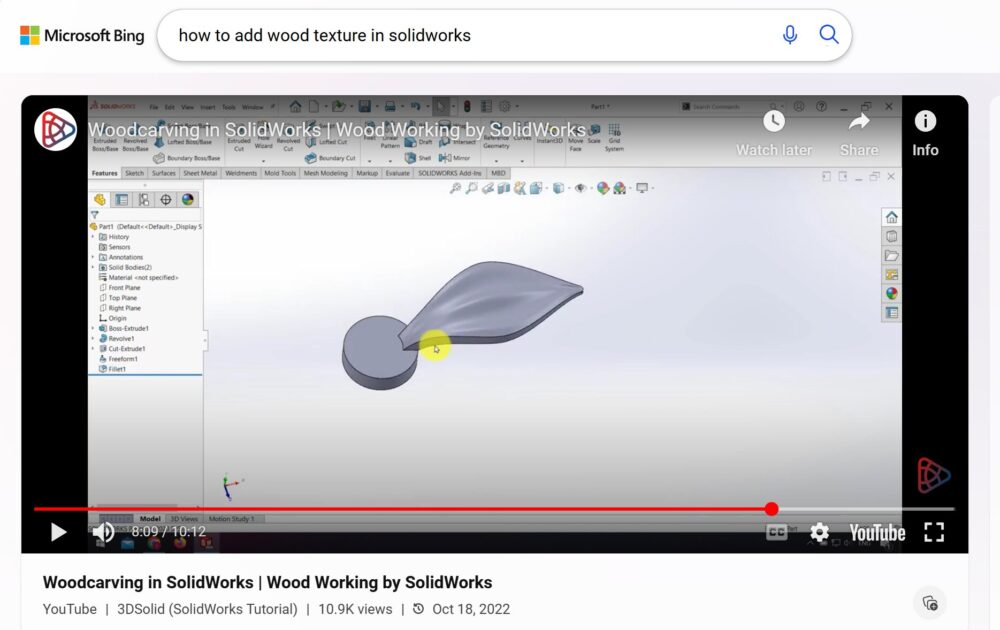Save video to collection icon below player
The height and width of the screenshot is (630, 1000).
click(x=930, y=602)
